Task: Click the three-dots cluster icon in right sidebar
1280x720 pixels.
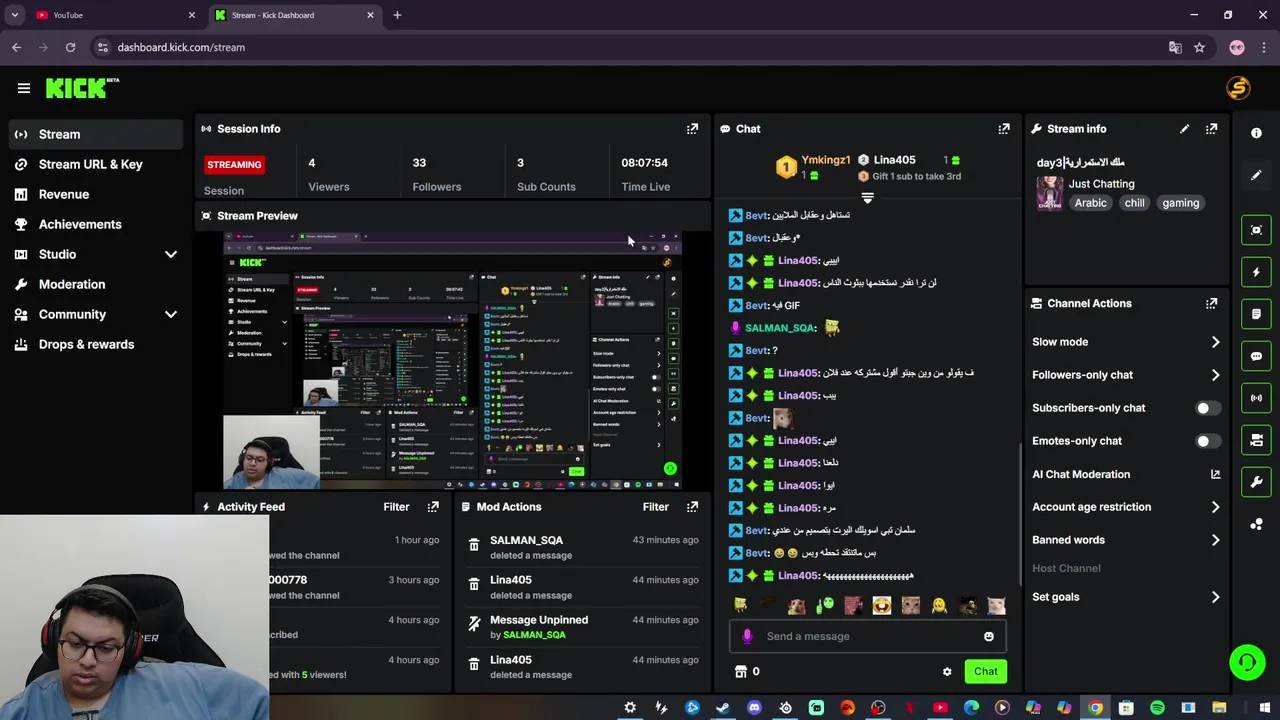Action: coord(1256,524)
